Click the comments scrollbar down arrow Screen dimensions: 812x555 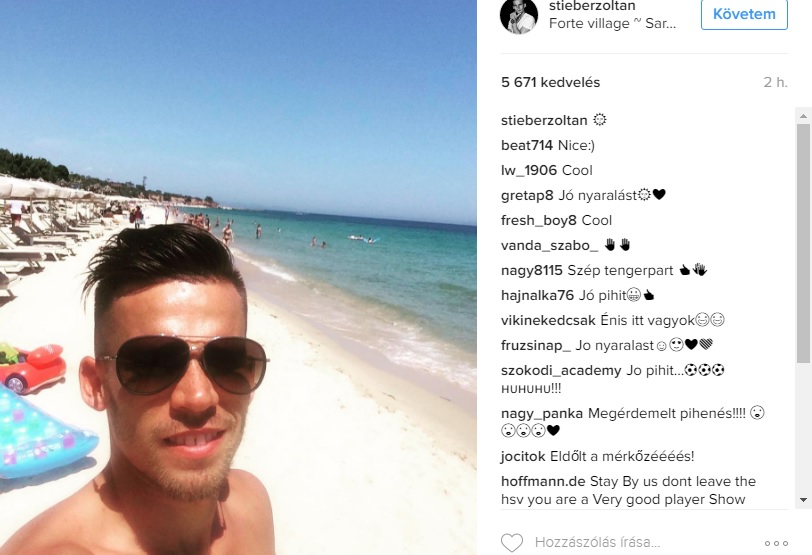803,500
